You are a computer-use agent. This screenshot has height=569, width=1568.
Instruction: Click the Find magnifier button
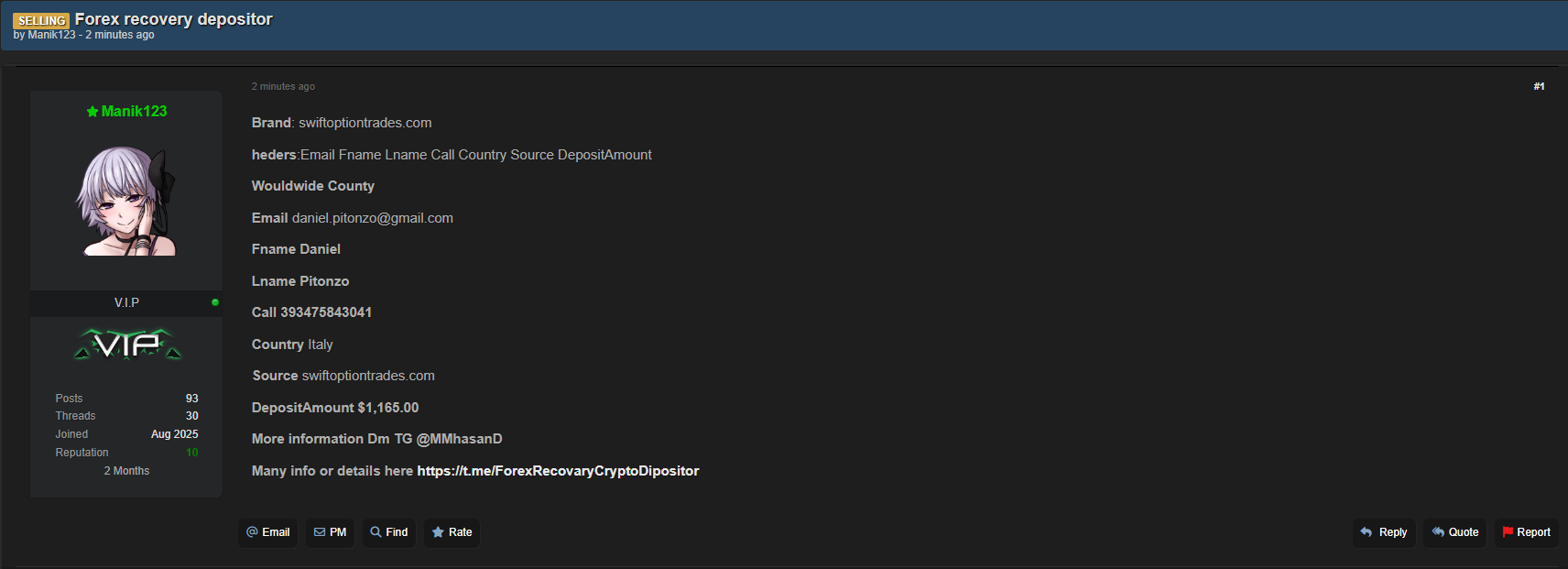coord(388,532)
